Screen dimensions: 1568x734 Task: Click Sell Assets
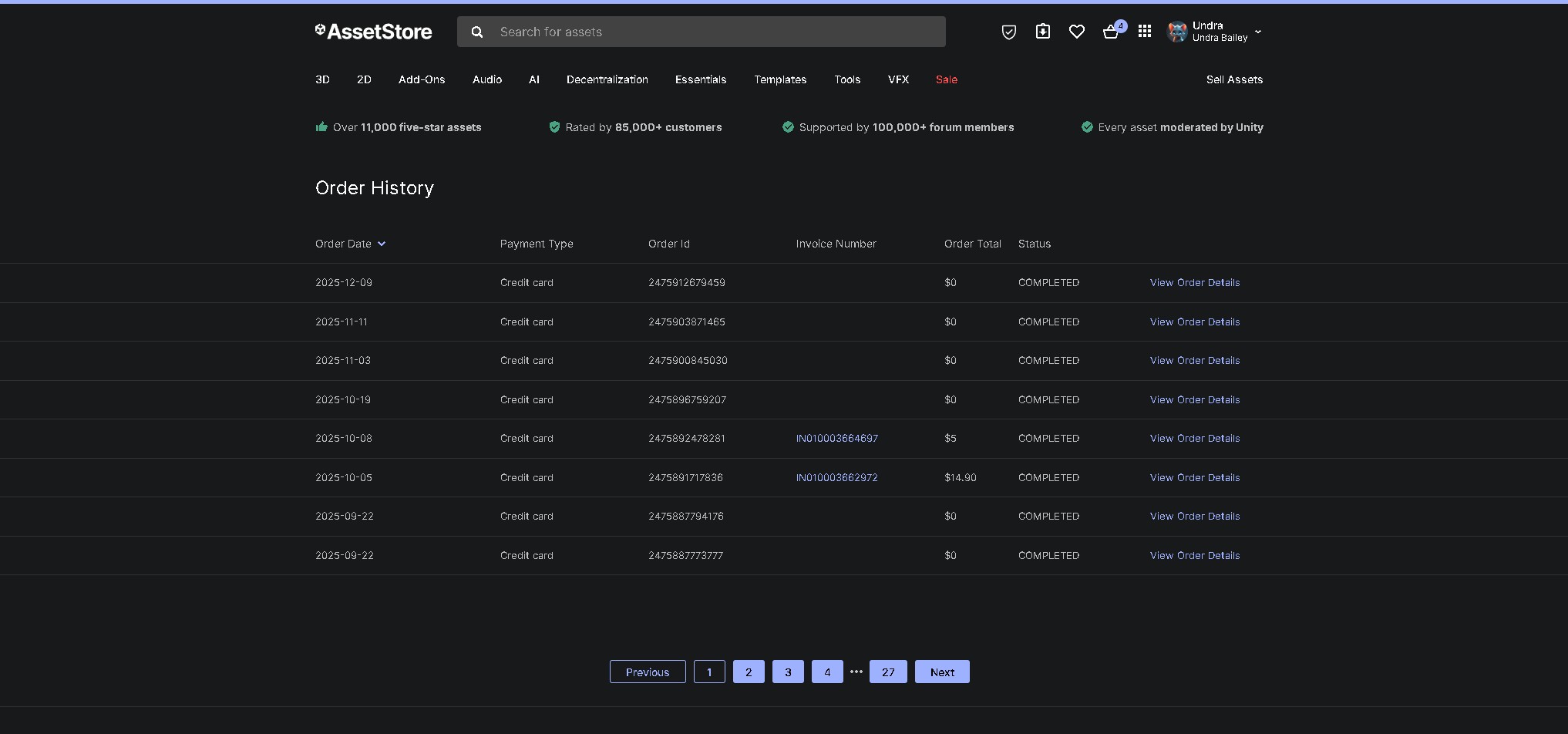point(1234,79)
